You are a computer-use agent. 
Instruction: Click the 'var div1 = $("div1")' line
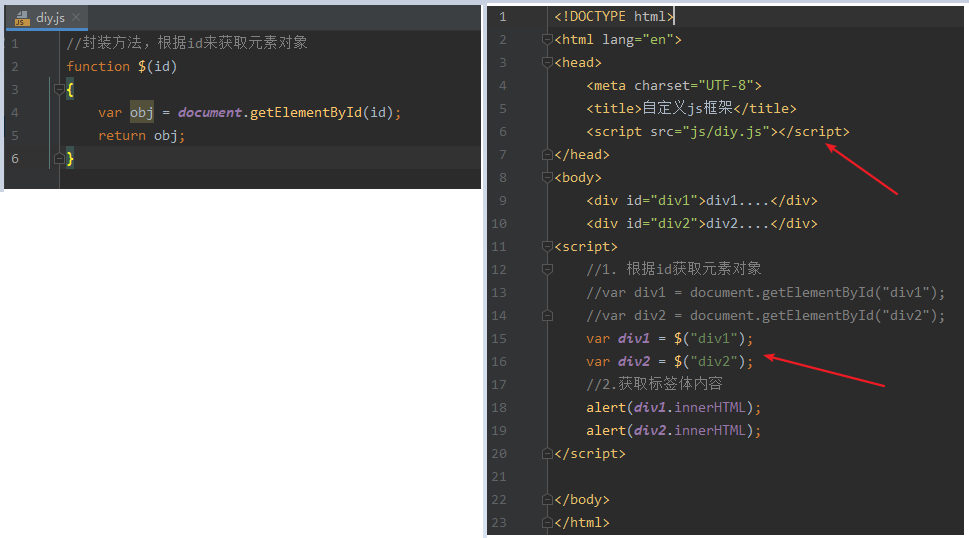coord(669,338)
